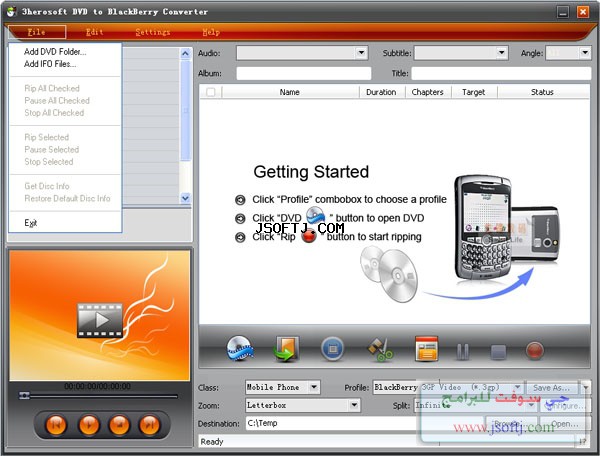Click the Album input field

[304, 73]
